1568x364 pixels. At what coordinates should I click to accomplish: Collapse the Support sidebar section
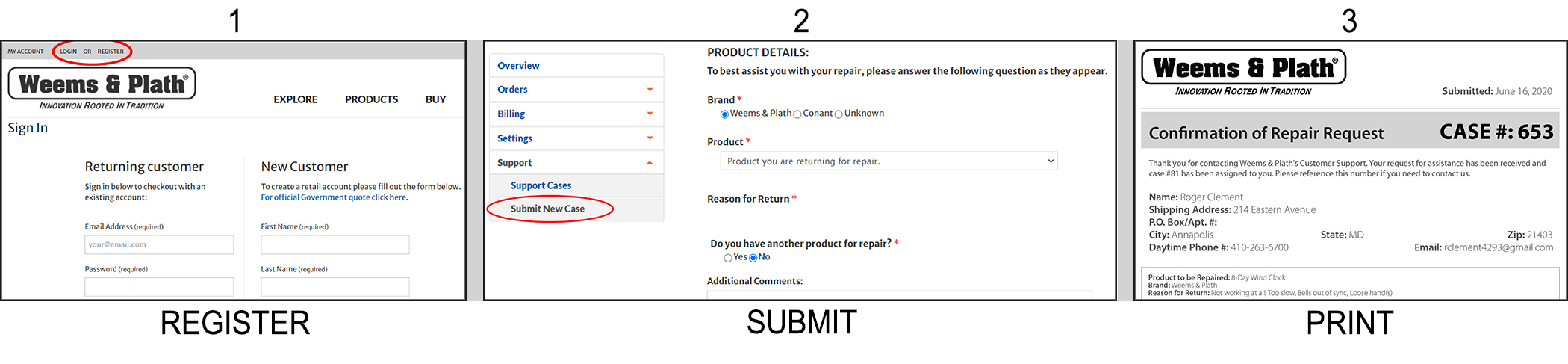click(575, 163)
